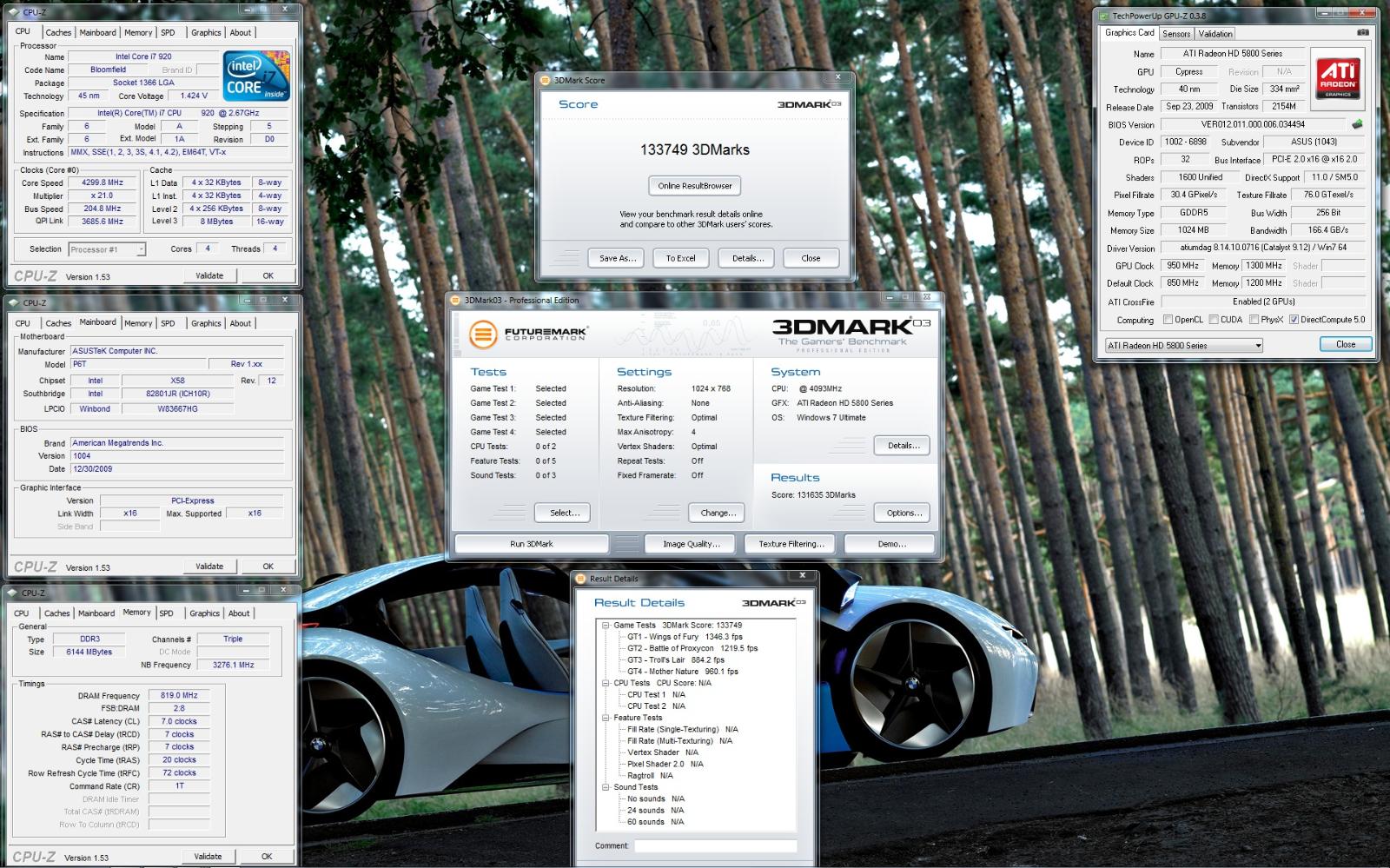This screenshot has width=1390, height=868.
Task: Click Validate in the CPU-Z Processor window
Action: coord(209,275)
